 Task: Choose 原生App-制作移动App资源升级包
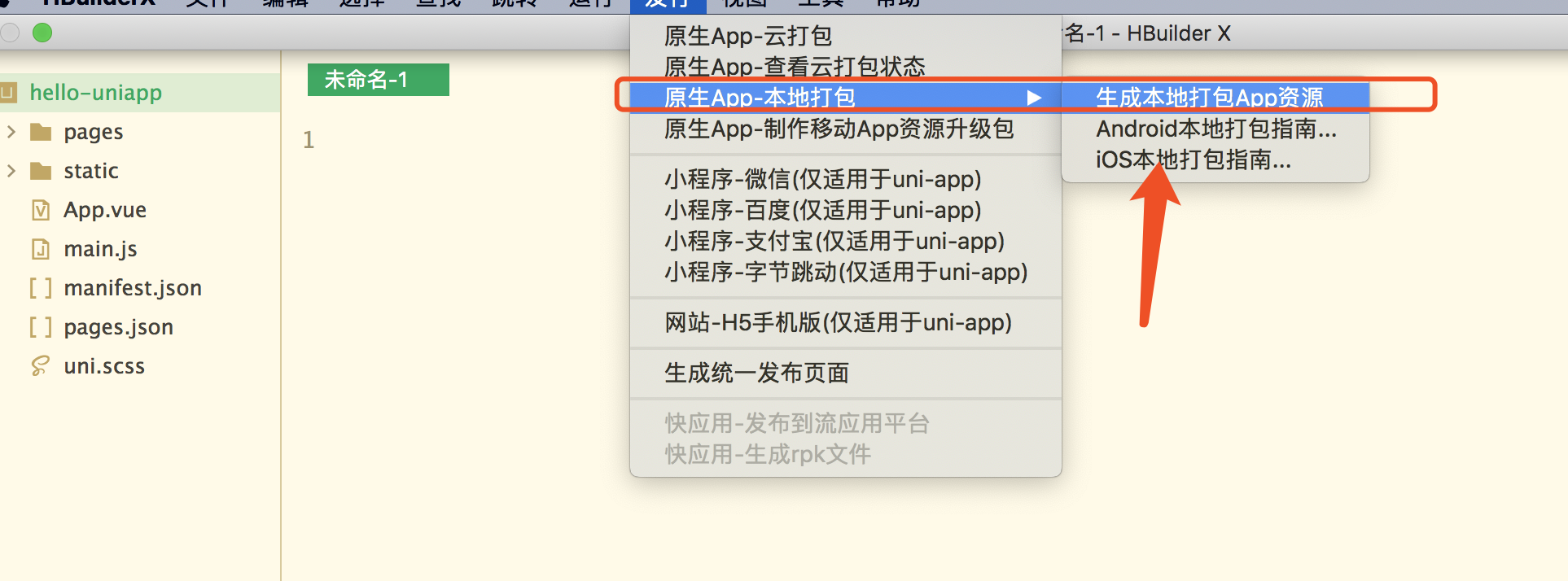click(846, 129)
